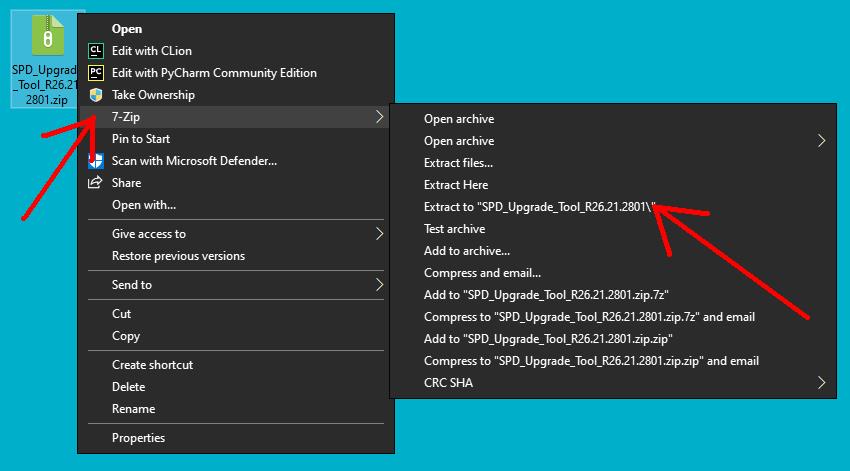Click the Share arrow icon
850x471 pixels.
point(95,183)
